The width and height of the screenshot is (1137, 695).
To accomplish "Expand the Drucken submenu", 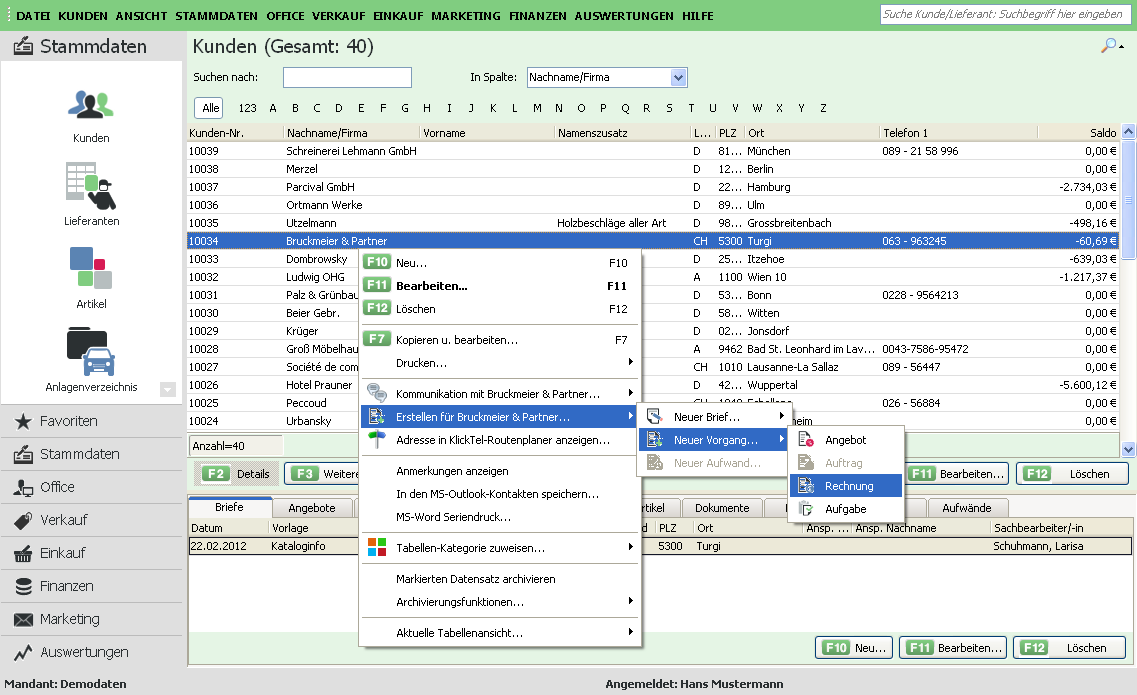I will (x=421, y=362).
